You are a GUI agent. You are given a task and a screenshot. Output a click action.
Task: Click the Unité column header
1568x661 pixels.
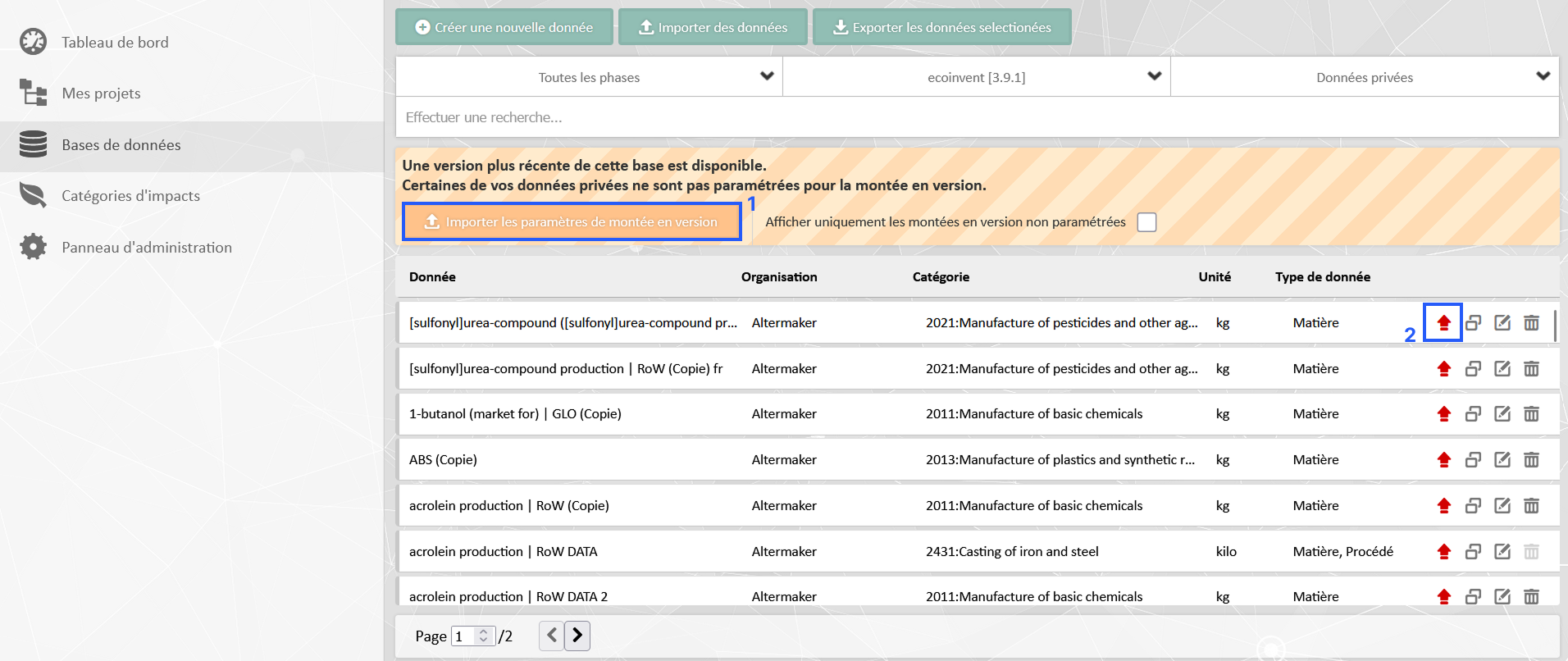tap(1215, 277)
